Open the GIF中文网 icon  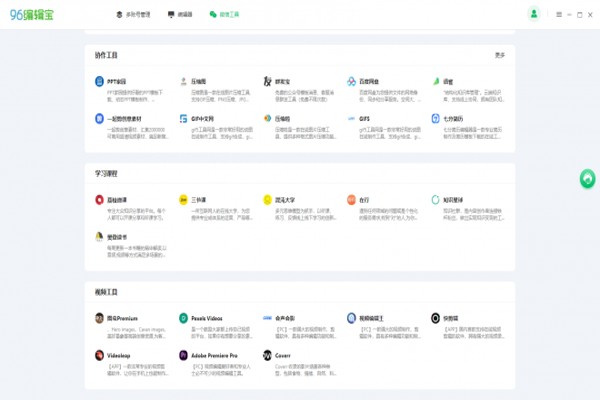(183, 119)
